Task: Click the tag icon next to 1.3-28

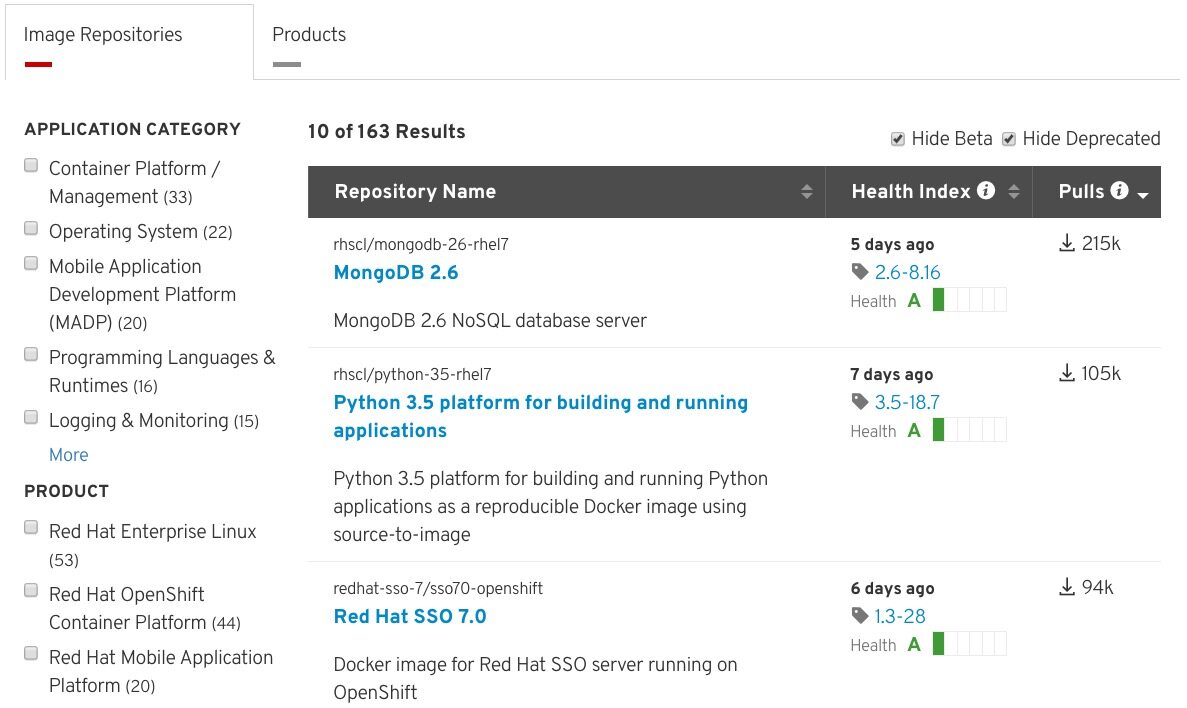Action: [x=859, y=616]
